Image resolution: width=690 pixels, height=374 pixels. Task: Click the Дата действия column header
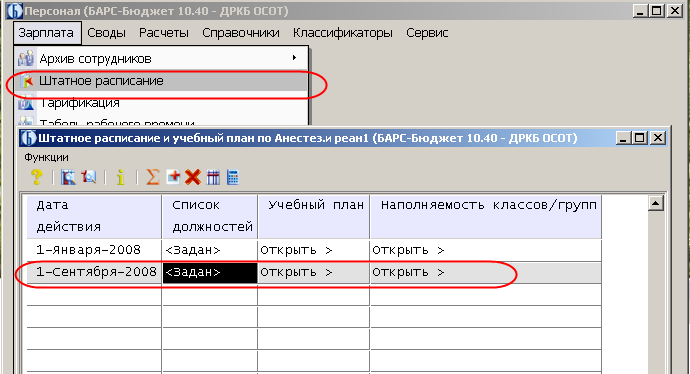pyautogui.click(x=94, y=216)
